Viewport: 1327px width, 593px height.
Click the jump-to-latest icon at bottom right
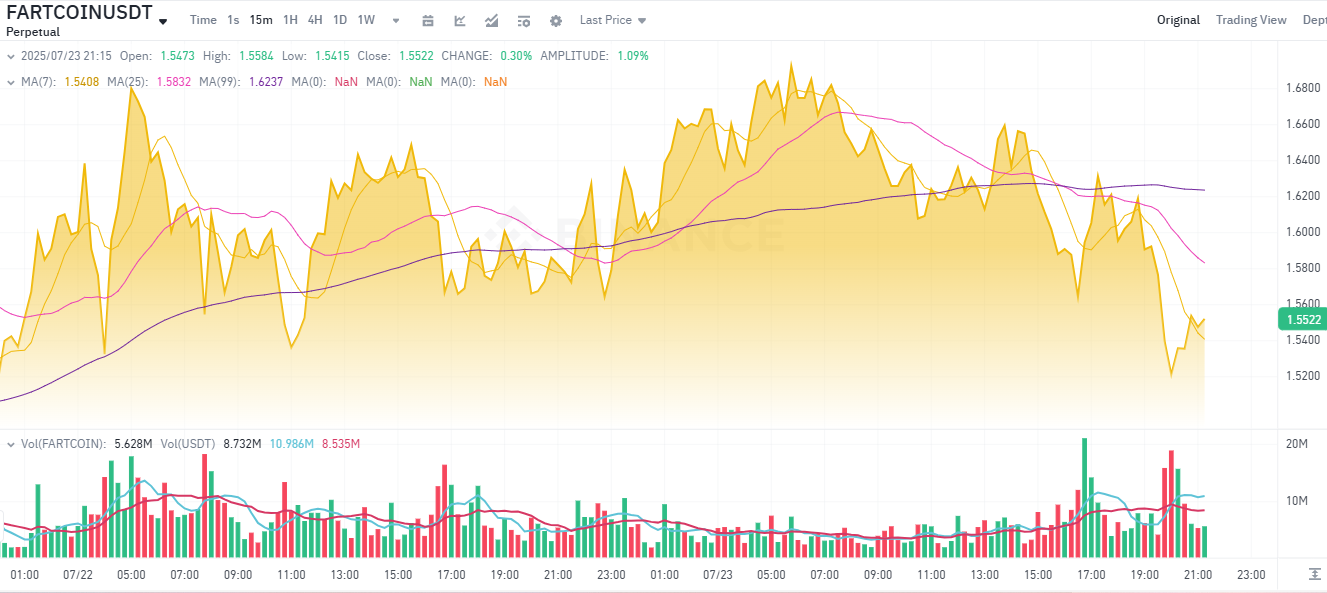pyautogui.click(x=1315, y=574)
